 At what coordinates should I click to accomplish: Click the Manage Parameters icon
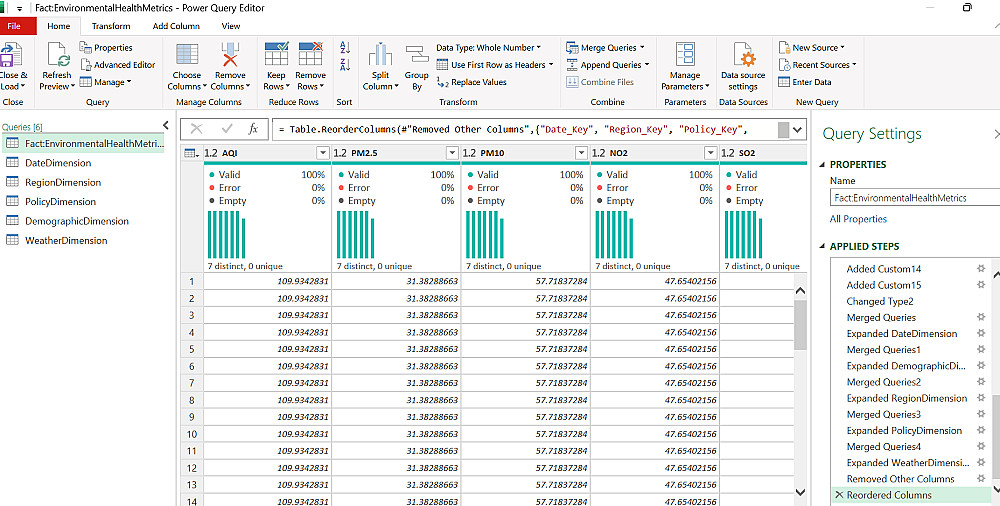click(685, 55)
